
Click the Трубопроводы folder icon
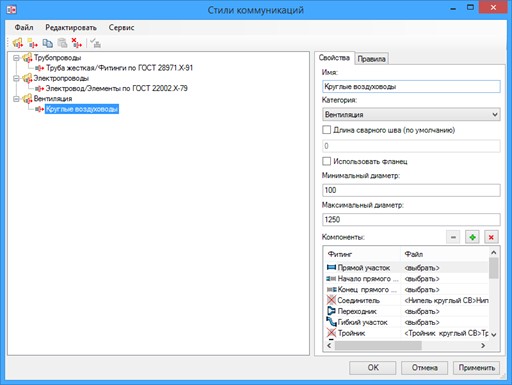pyautogui.click(x=27, y=58)
